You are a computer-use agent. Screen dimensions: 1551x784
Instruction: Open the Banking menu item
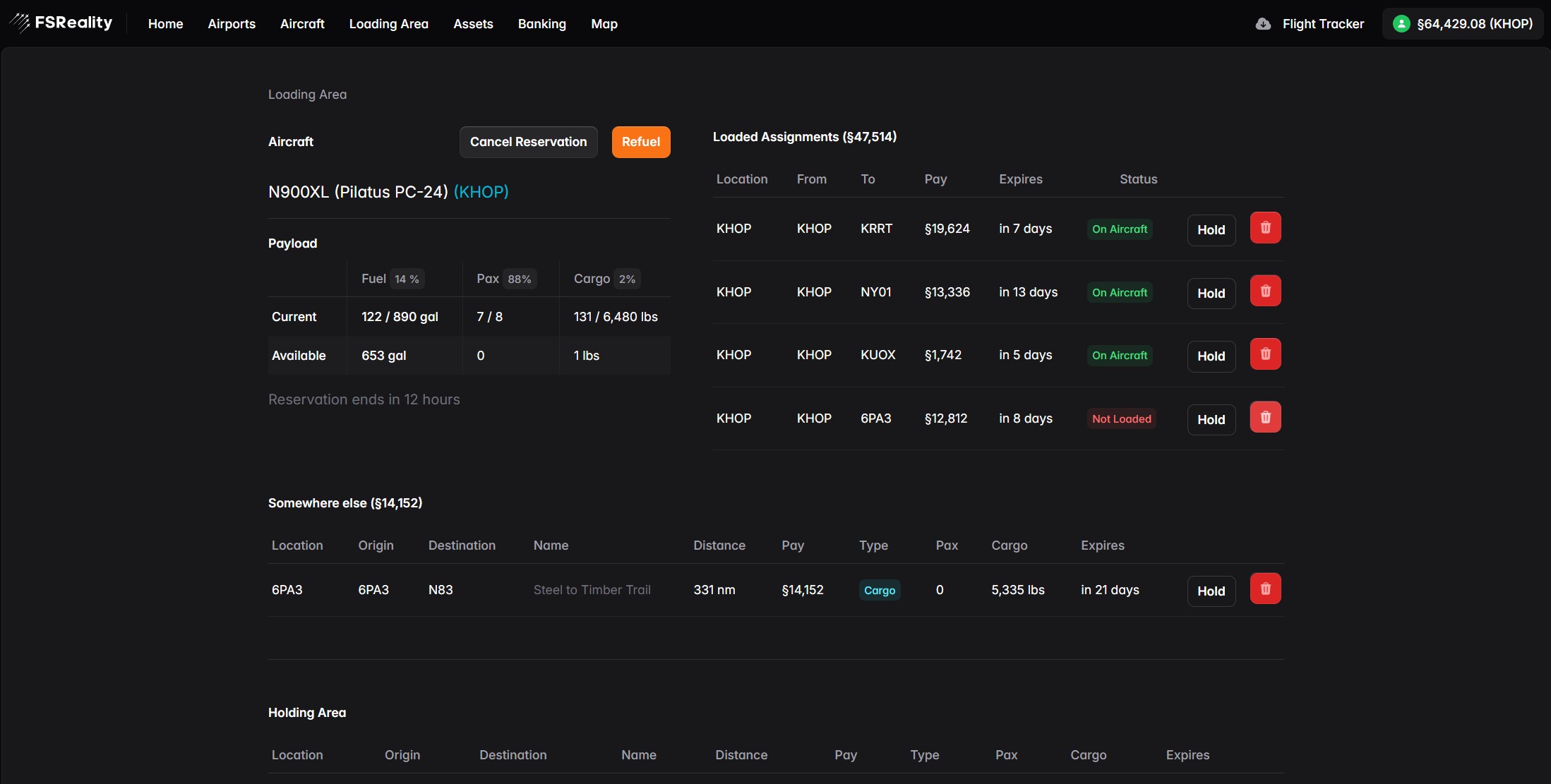click(x=541, y=24)
